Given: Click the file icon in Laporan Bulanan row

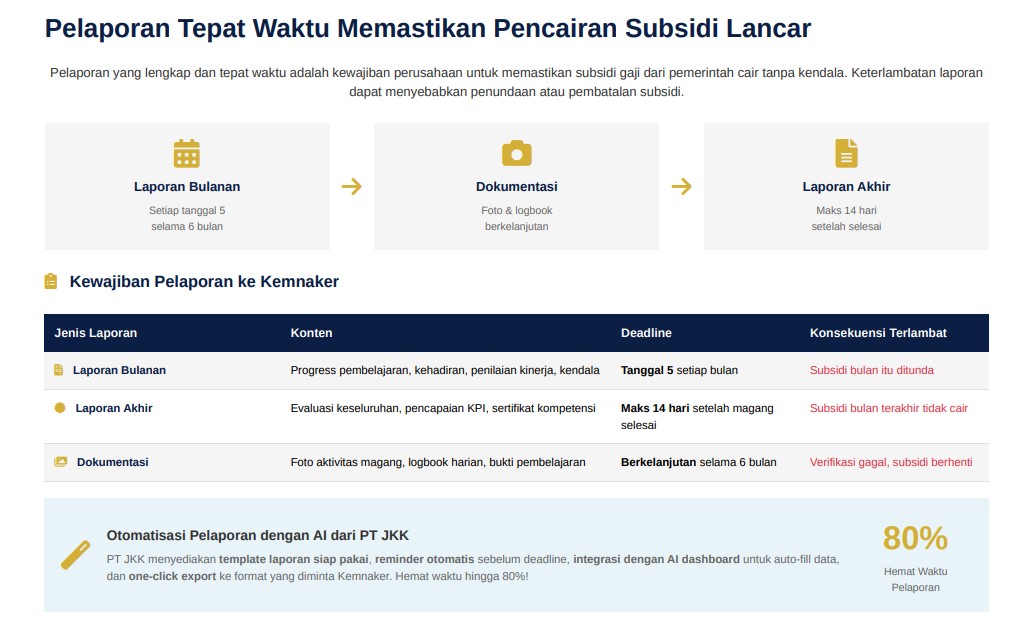Looking at the screenshot, I should [58, 370].
